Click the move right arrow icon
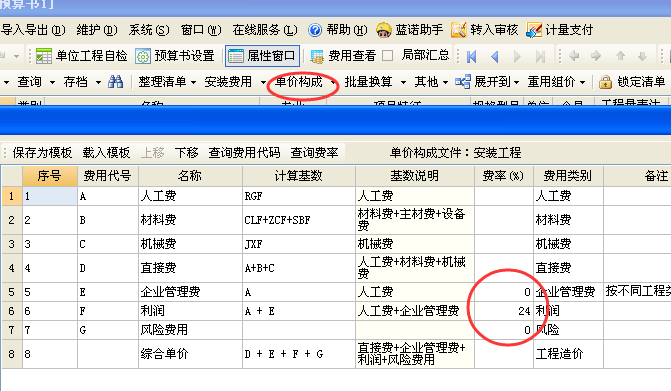 pos(596,56)
